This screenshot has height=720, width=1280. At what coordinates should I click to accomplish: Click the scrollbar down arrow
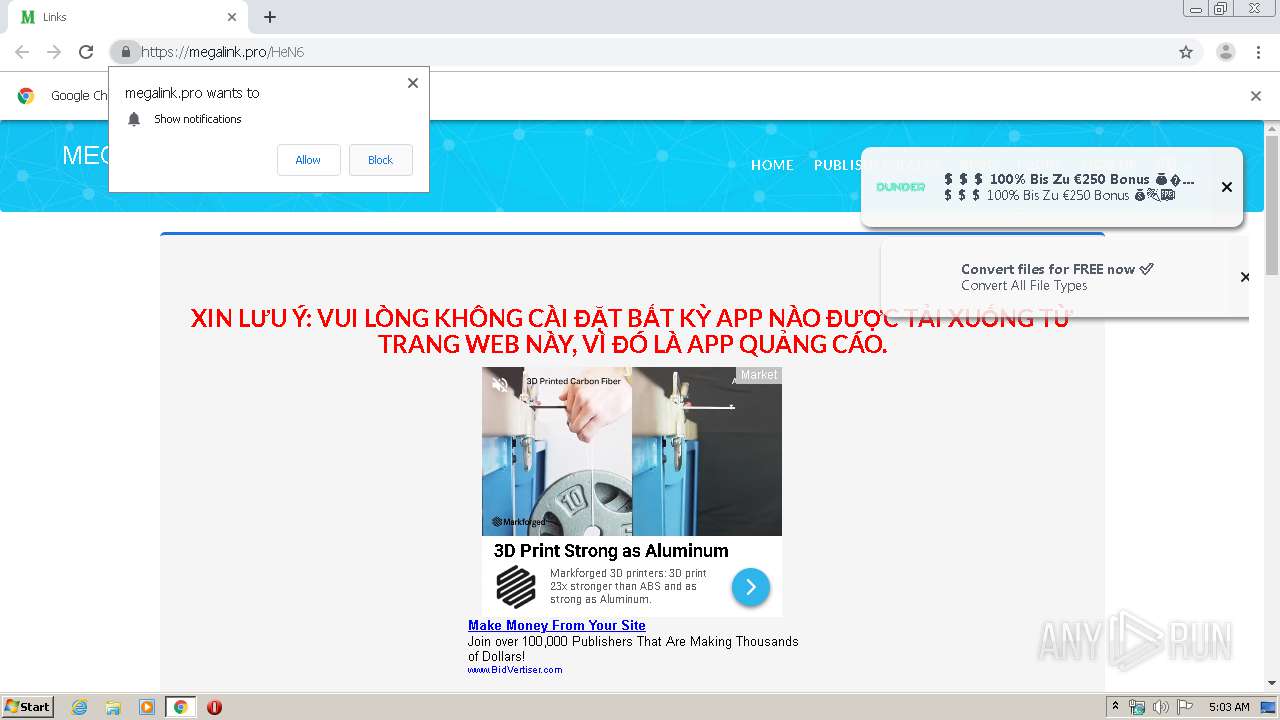(x=1272, y=683)
